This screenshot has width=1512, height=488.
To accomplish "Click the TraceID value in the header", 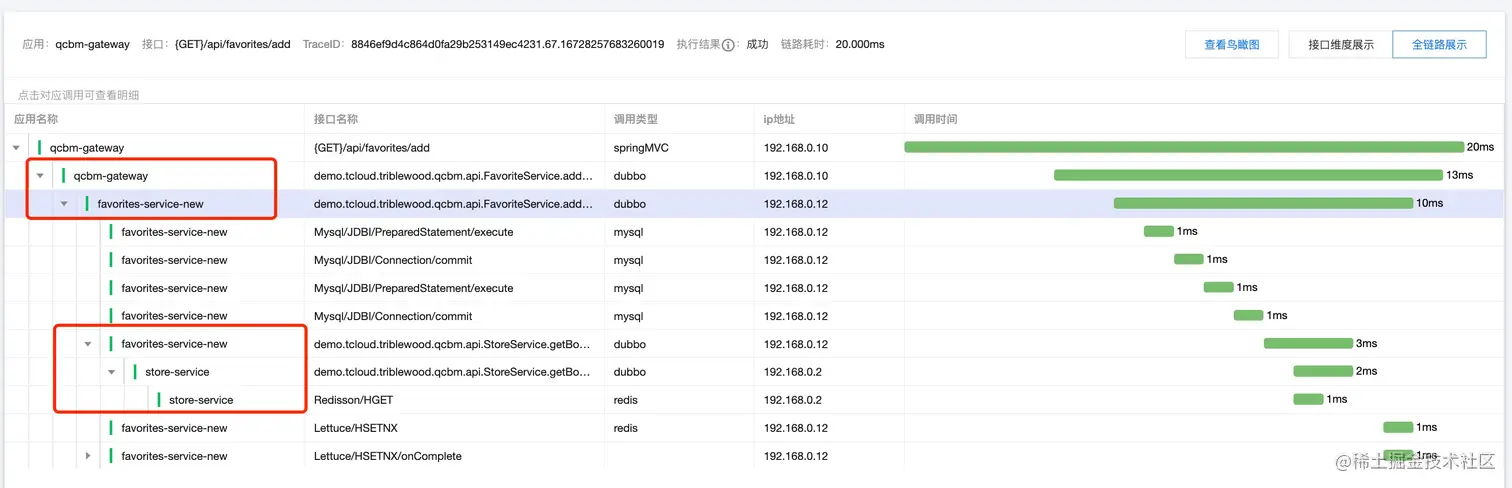I will (x=507, y=45).
